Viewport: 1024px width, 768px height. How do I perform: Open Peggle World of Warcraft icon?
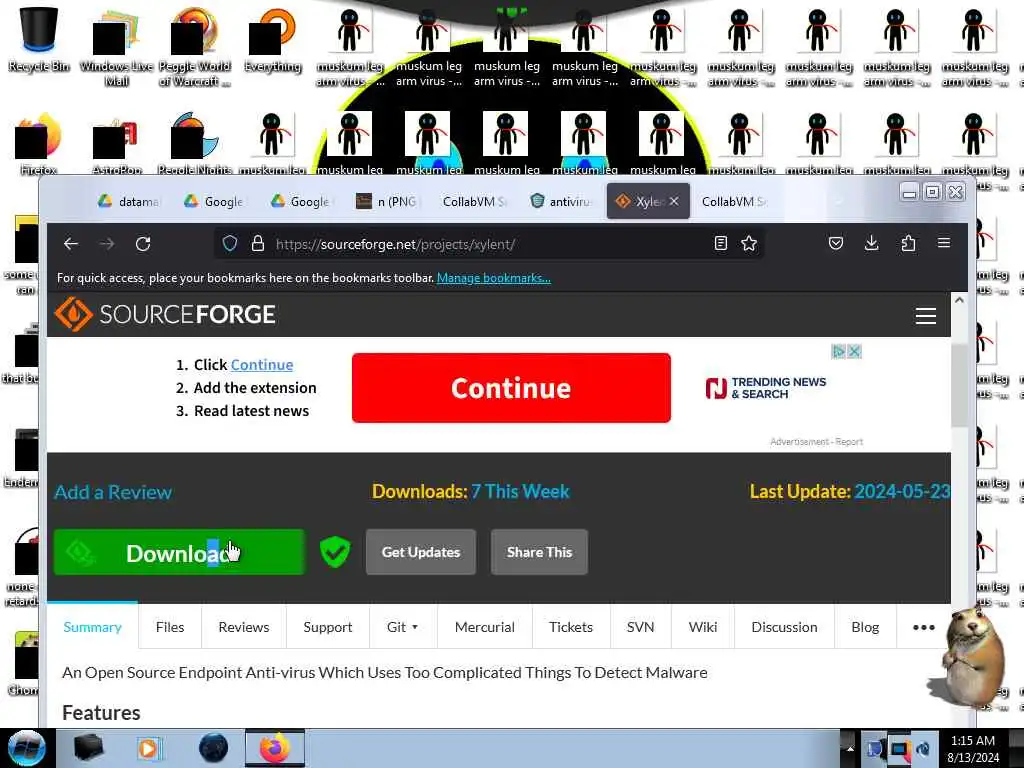(x=195, y=46)
